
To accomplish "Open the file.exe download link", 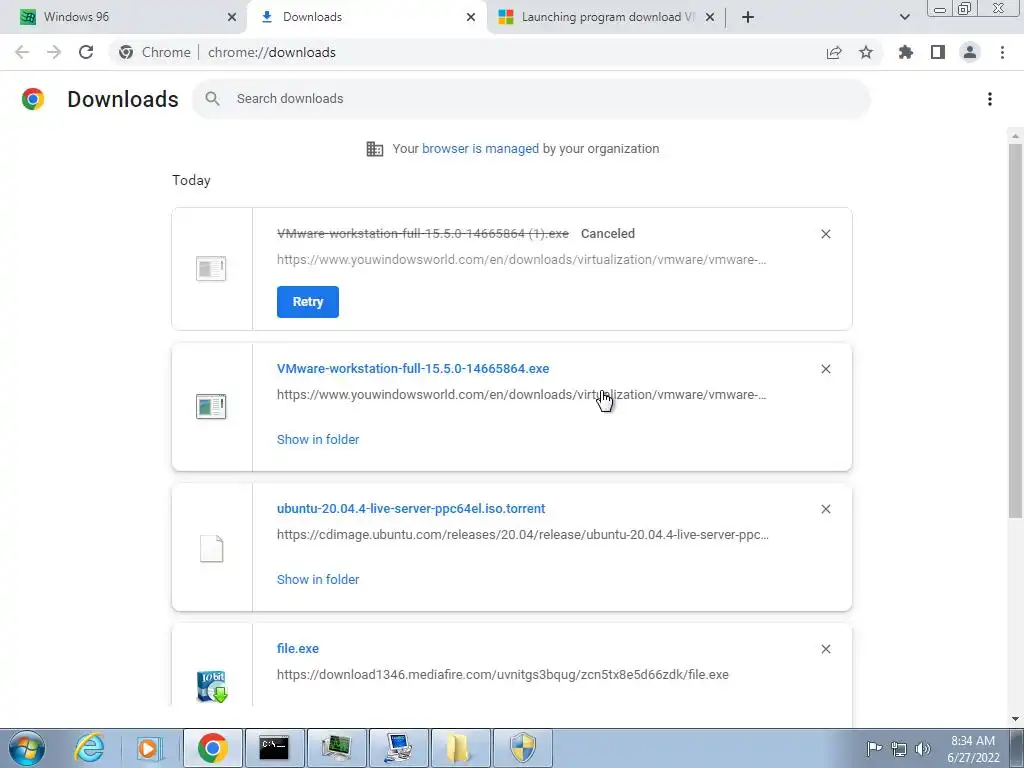I will (x=298, y=648).
